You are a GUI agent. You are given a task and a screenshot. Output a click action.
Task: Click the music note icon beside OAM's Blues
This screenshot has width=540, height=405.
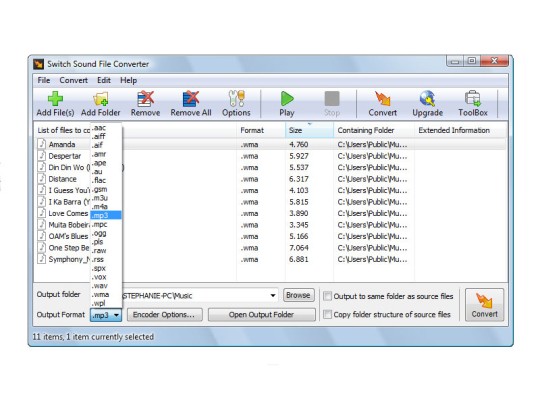[x=42, y=236]
